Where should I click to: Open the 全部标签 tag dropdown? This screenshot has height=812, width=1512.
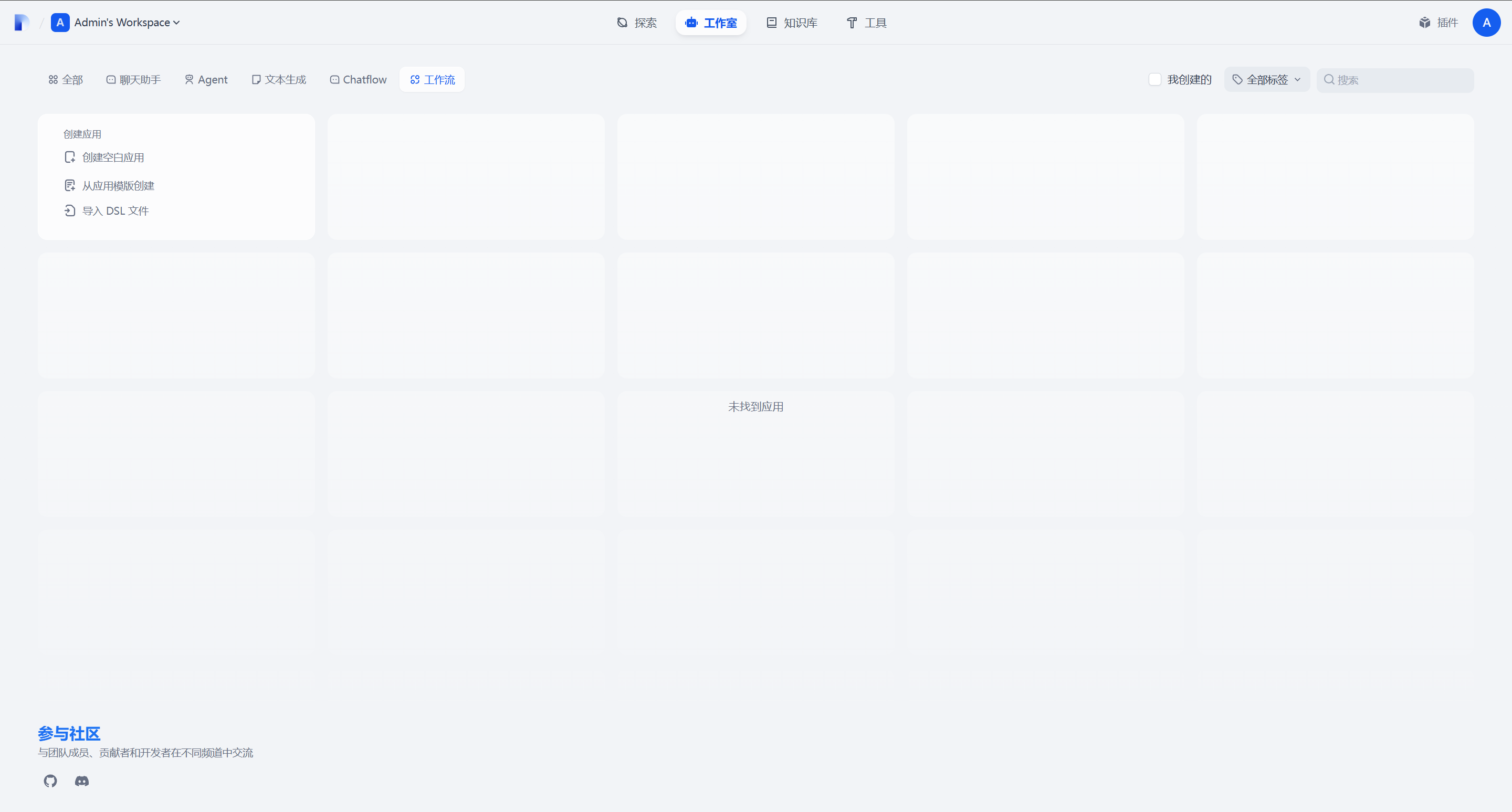tap(1267, 79)
